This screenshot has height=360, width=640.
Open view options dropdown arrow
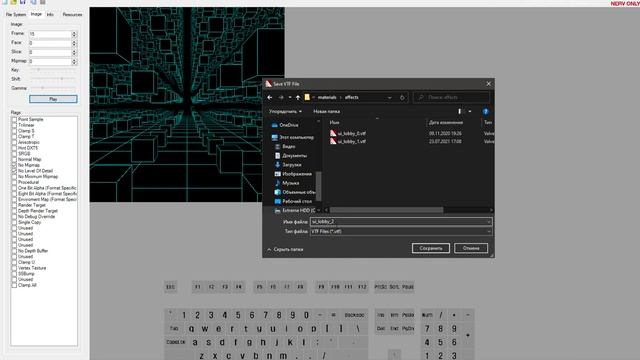point(470,111)
